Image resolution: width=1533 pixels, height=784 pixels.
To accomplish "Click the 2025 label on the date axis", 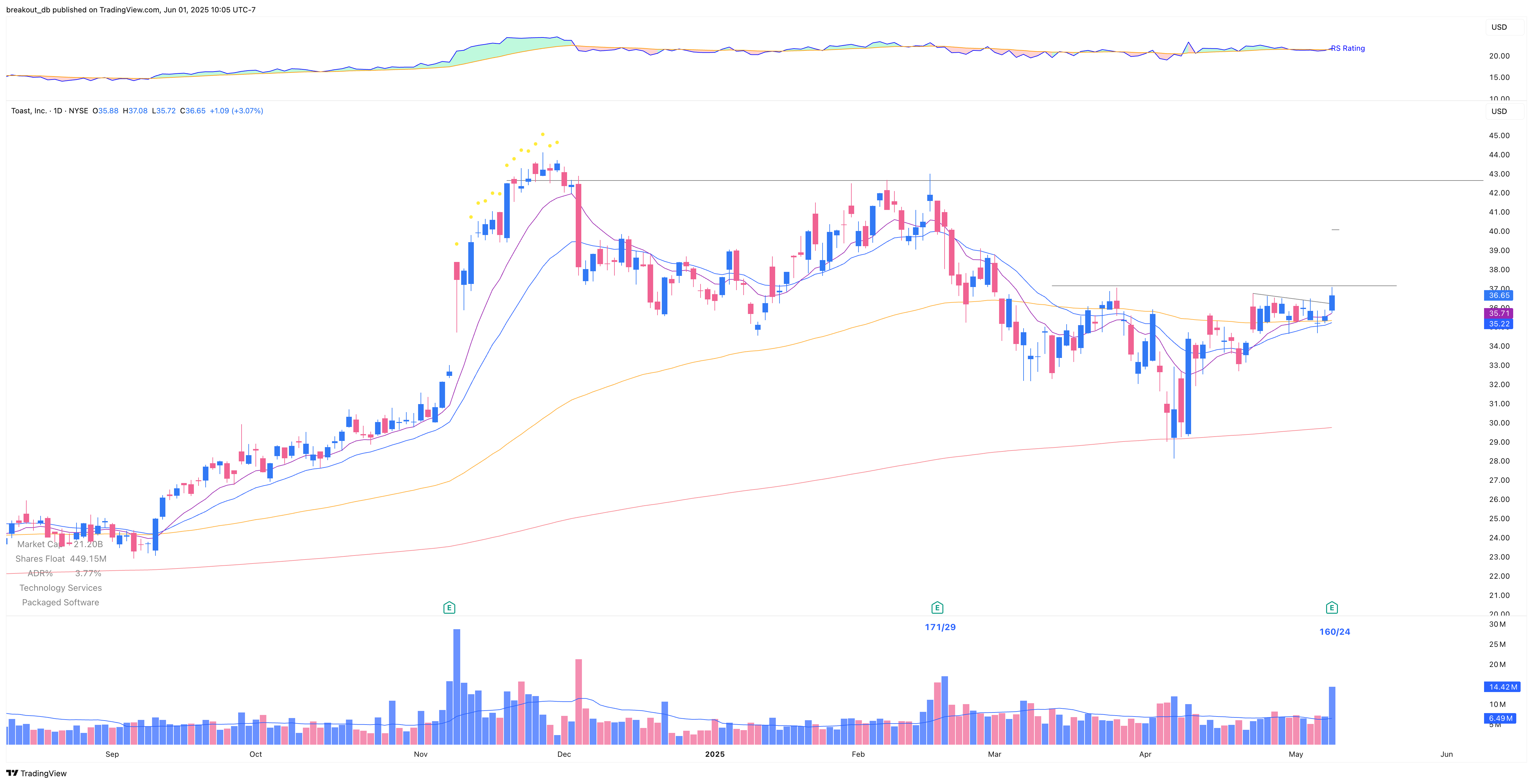I will (714, 754).
